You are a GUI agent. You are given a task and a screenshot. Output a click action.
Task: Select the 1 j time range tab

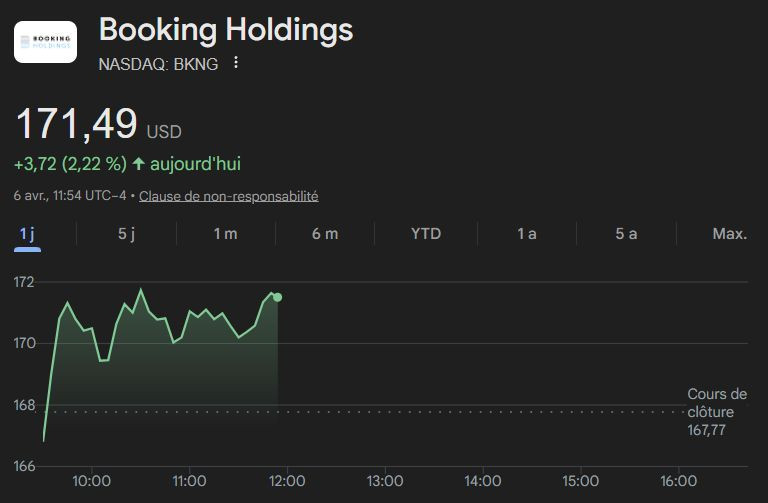28,234
